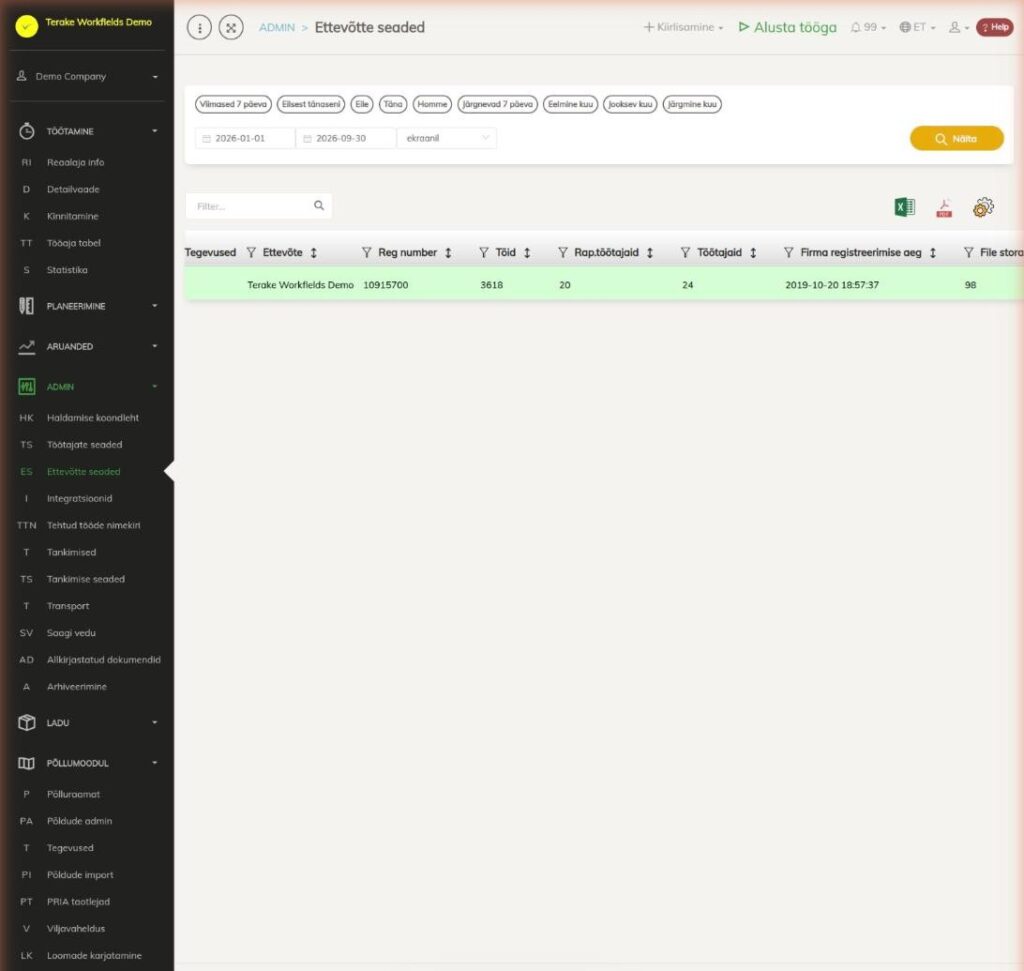Expand the PLANEERIMINE section
This screenshot has width=1024, height=971.
click(x=88, y=306)
